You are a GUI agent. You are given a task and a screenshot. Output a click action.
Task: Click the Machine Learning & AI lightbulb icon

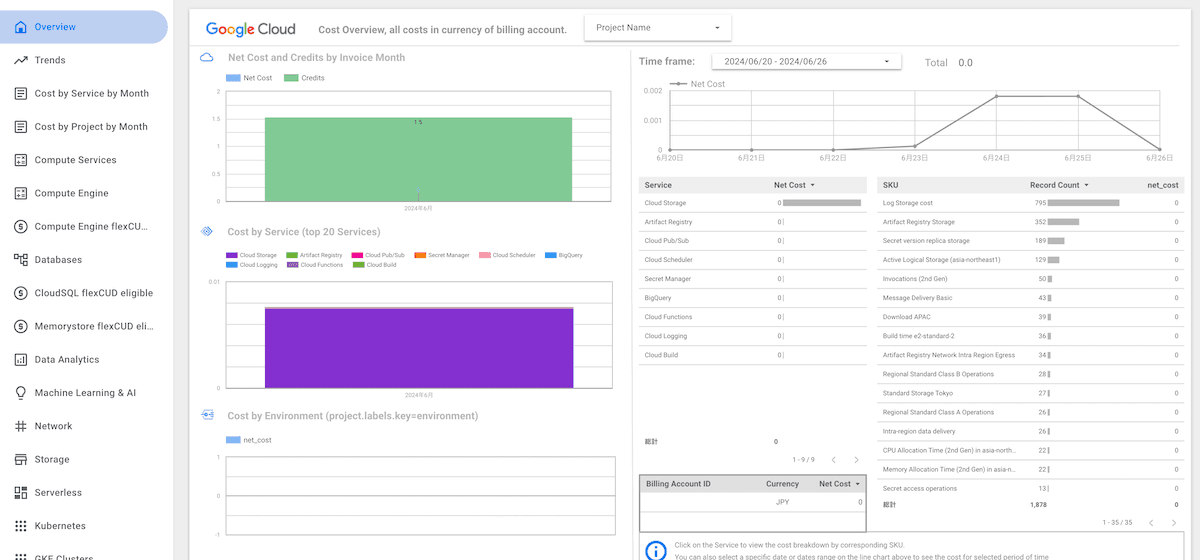pyautogui.click(x=21, y=393)
